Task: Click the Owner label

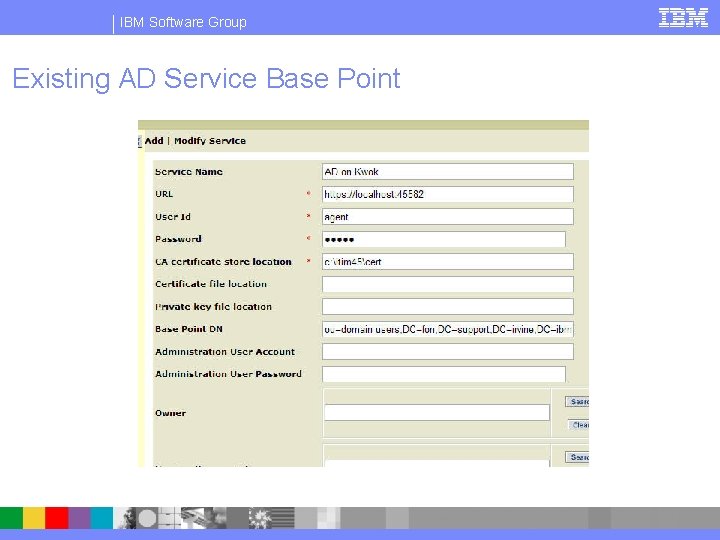Action: (170, 413)
